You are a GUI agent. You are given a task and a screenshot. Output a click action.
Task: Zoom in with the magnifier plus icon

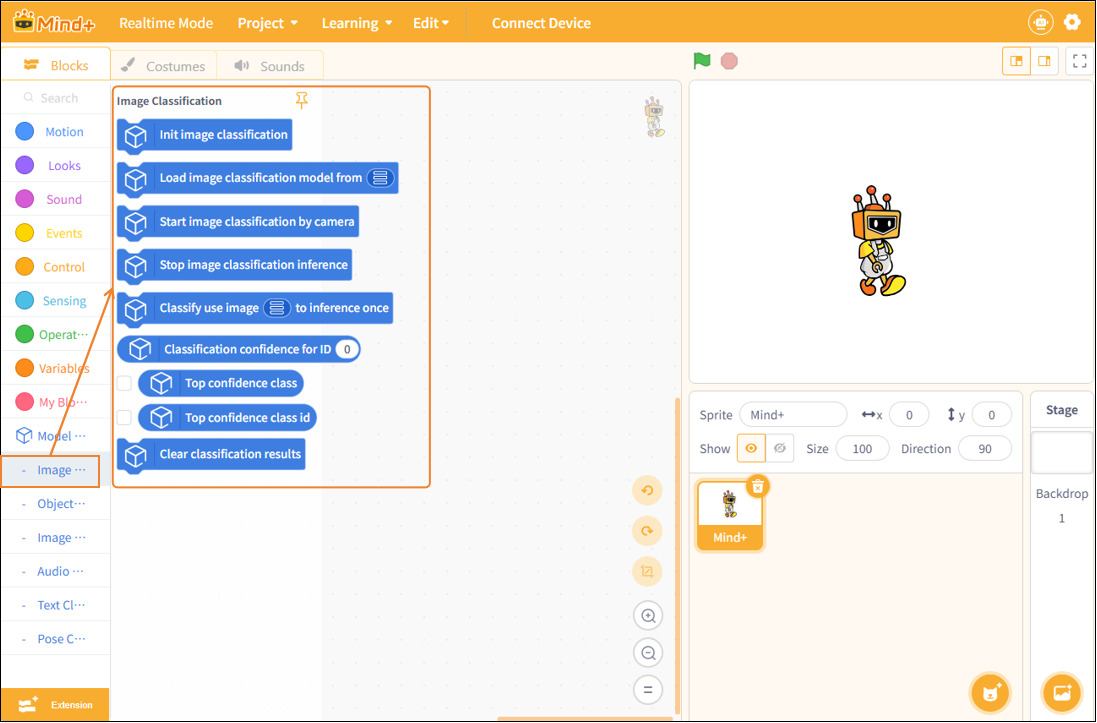click(x=648, y=616)
